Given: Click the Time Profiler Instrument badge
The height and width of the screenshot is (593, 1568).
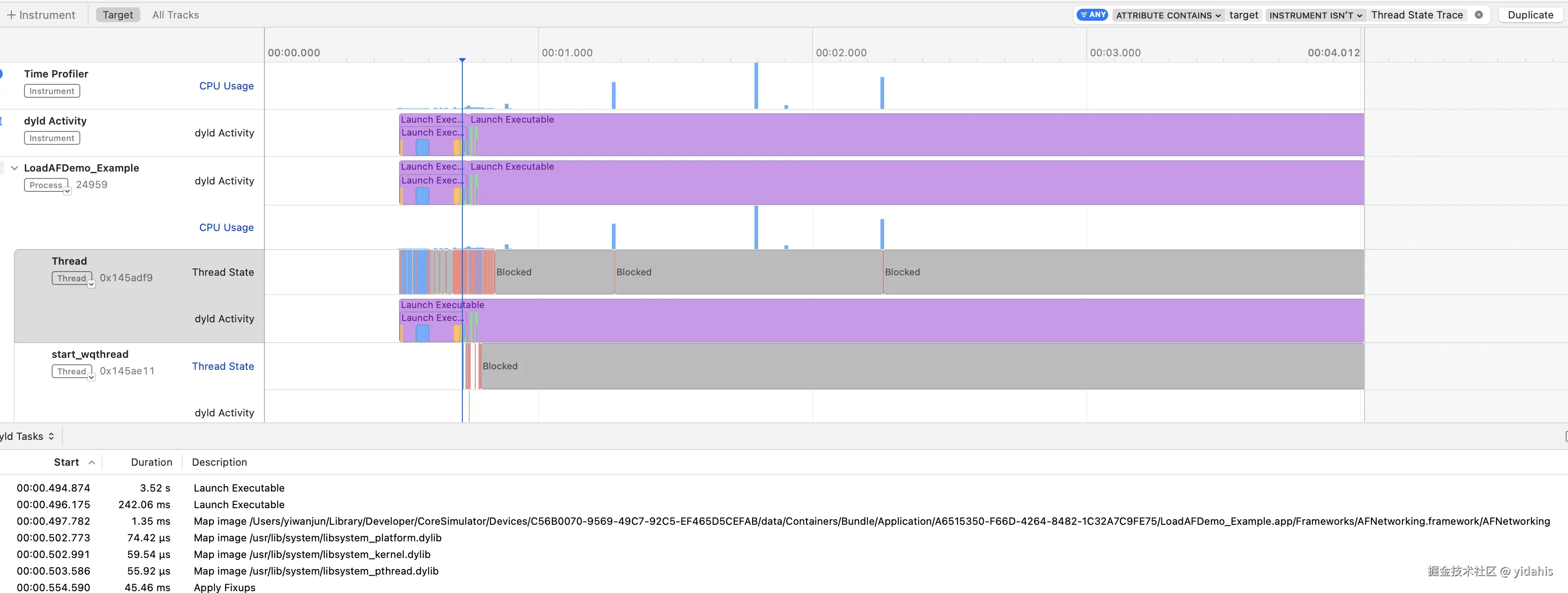Looking at the screenshot, I should point(52,91).
